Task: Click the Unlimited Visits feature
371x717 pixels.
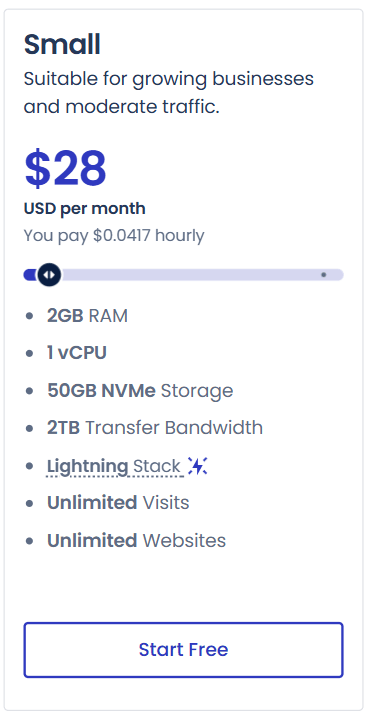Action: pyautogui.click(x=118, y=503)
